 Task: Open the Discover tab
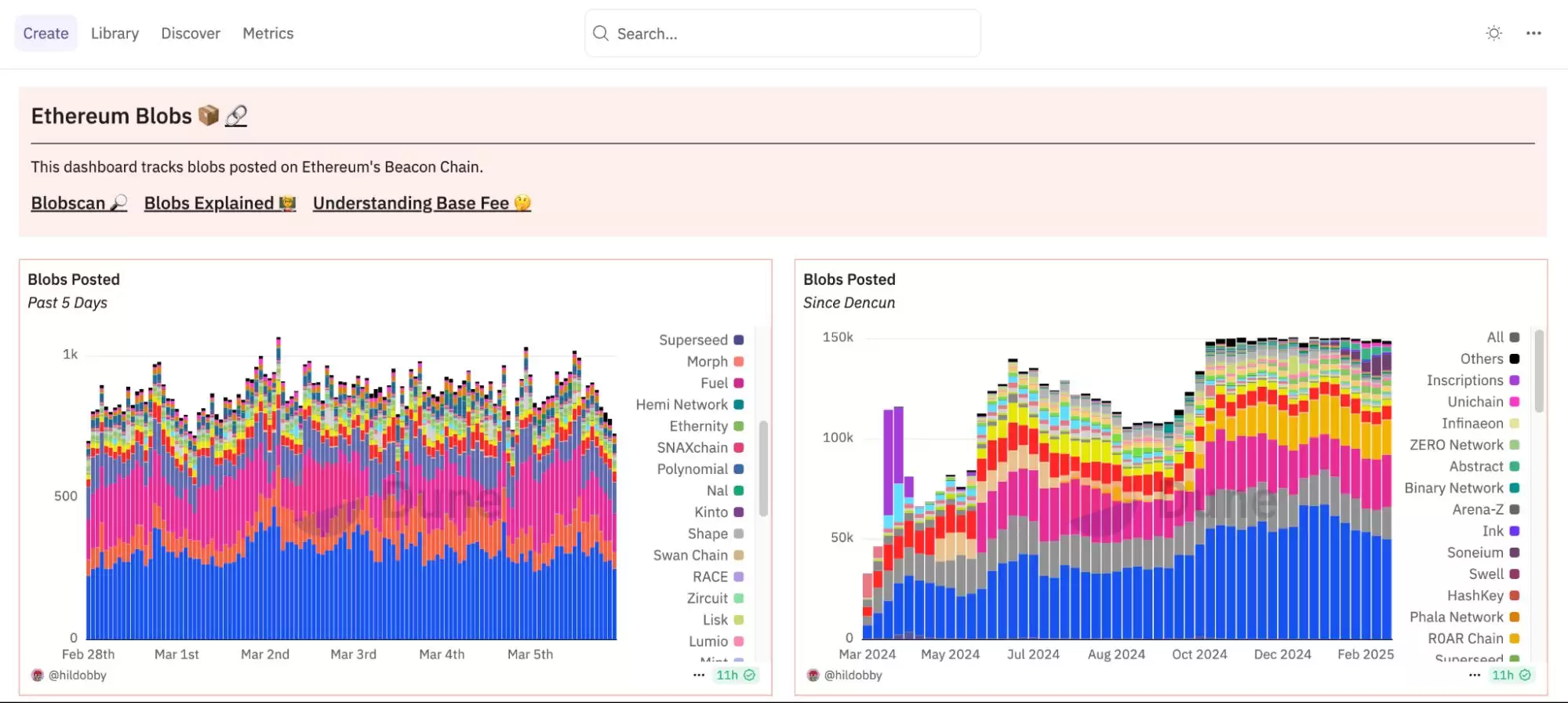coord(191,33)
